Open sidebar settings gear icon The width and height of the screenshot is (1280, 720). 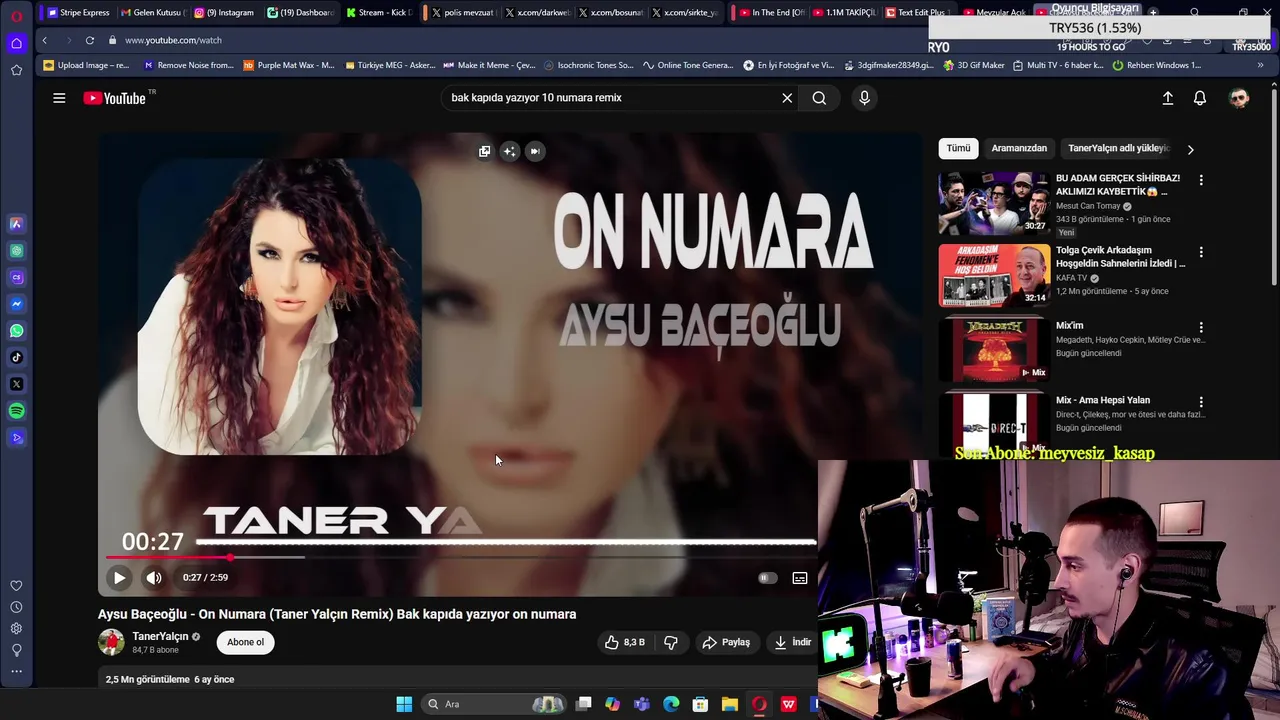(x=16, y=629)
